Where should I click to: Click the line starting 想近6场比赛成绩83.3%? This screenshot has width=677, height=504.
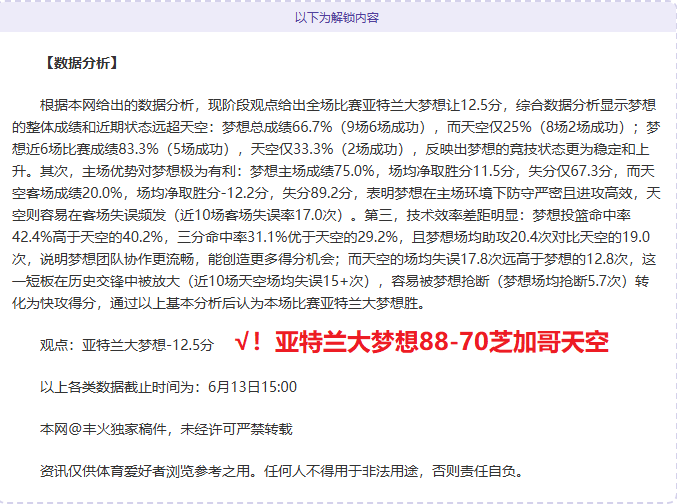[x=331, y=149]
